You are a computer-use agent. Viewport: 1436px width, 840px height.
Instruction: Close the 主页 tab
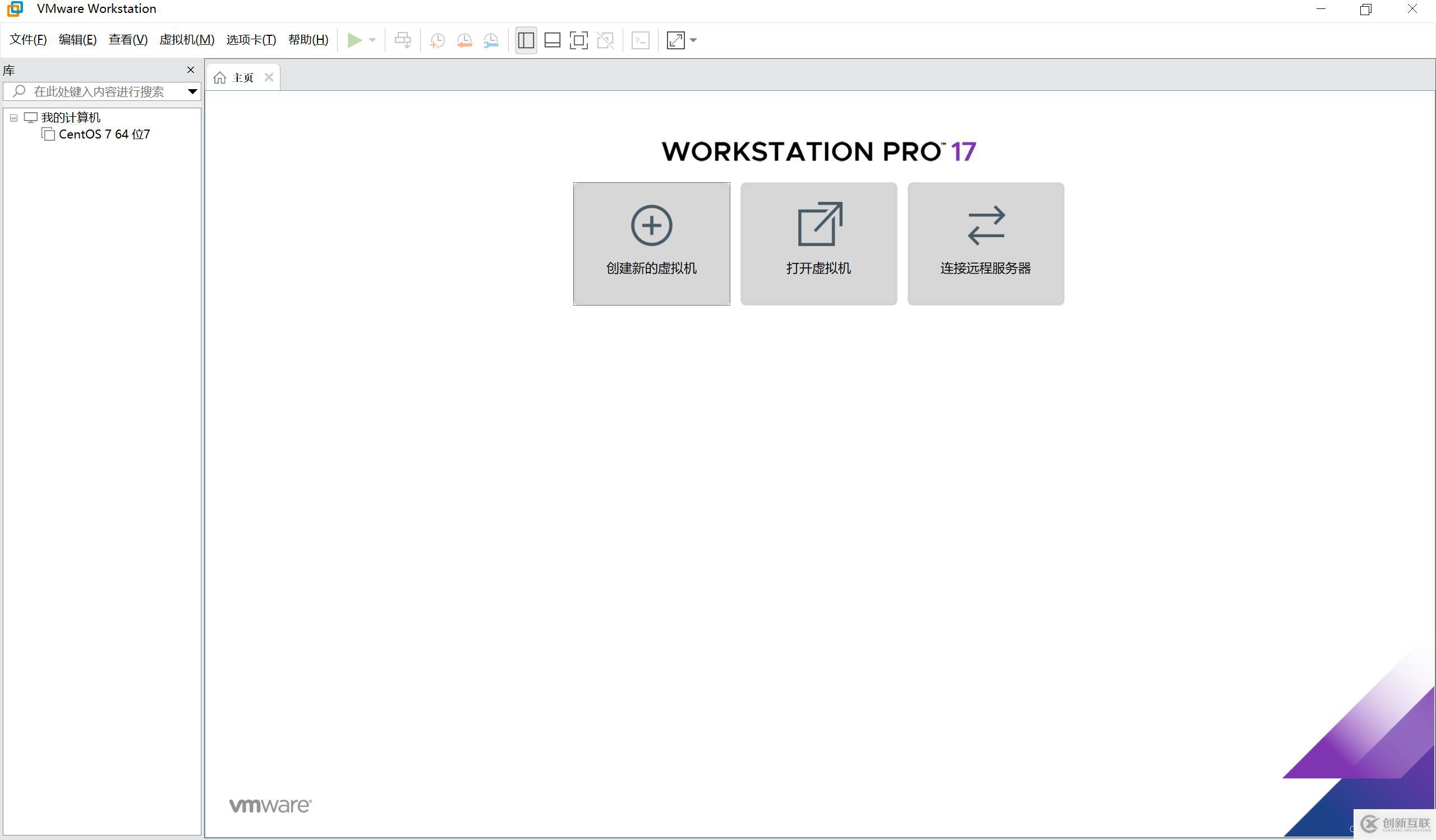tap(268, 77)
